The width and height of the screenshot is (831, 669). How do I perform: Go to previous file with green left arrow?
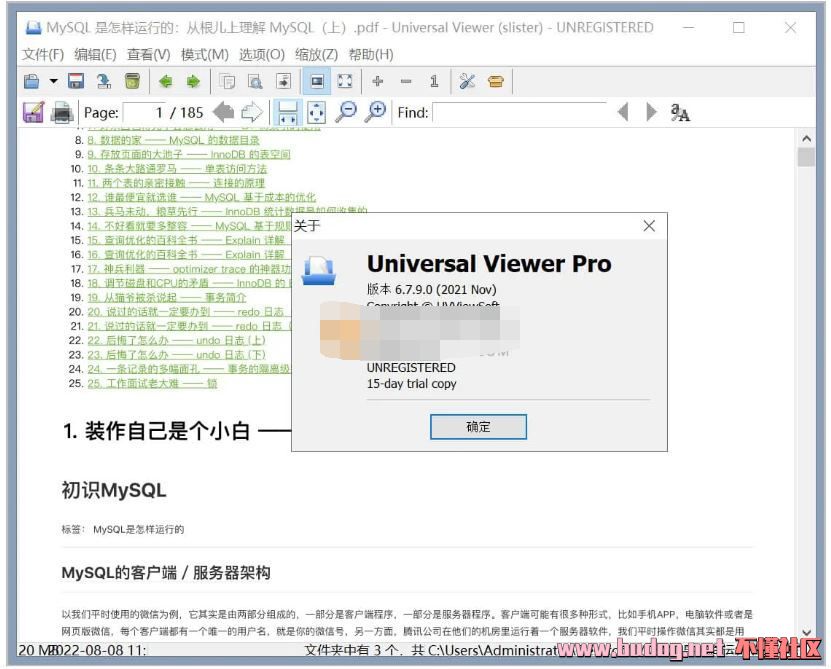tap(165, 81)
